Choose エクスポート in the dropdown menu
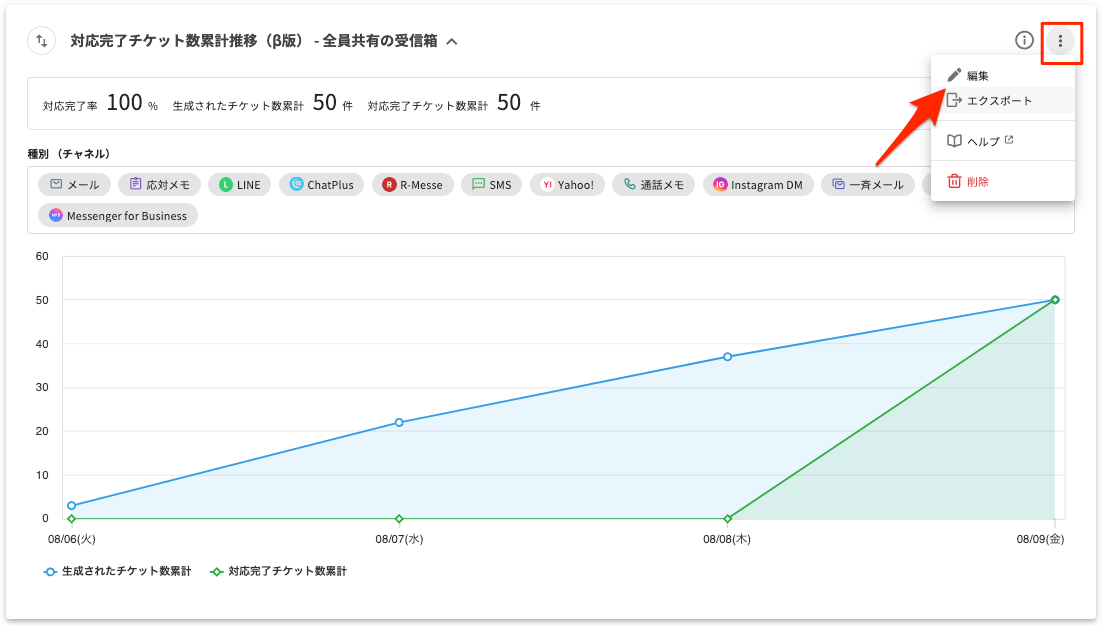The image size is (1103, 626). (999, 101)
